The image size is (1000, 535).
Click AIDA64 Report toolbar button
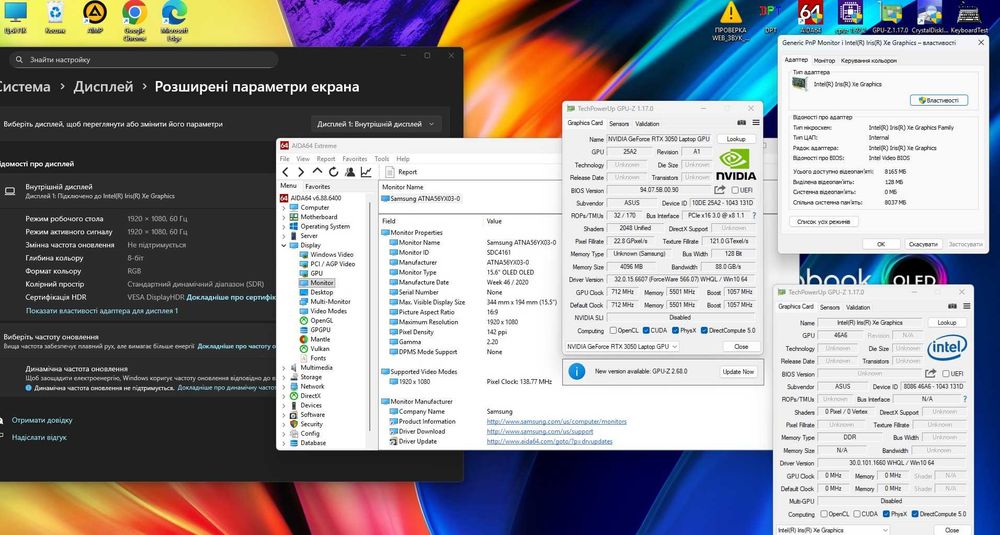click(401, 172)
